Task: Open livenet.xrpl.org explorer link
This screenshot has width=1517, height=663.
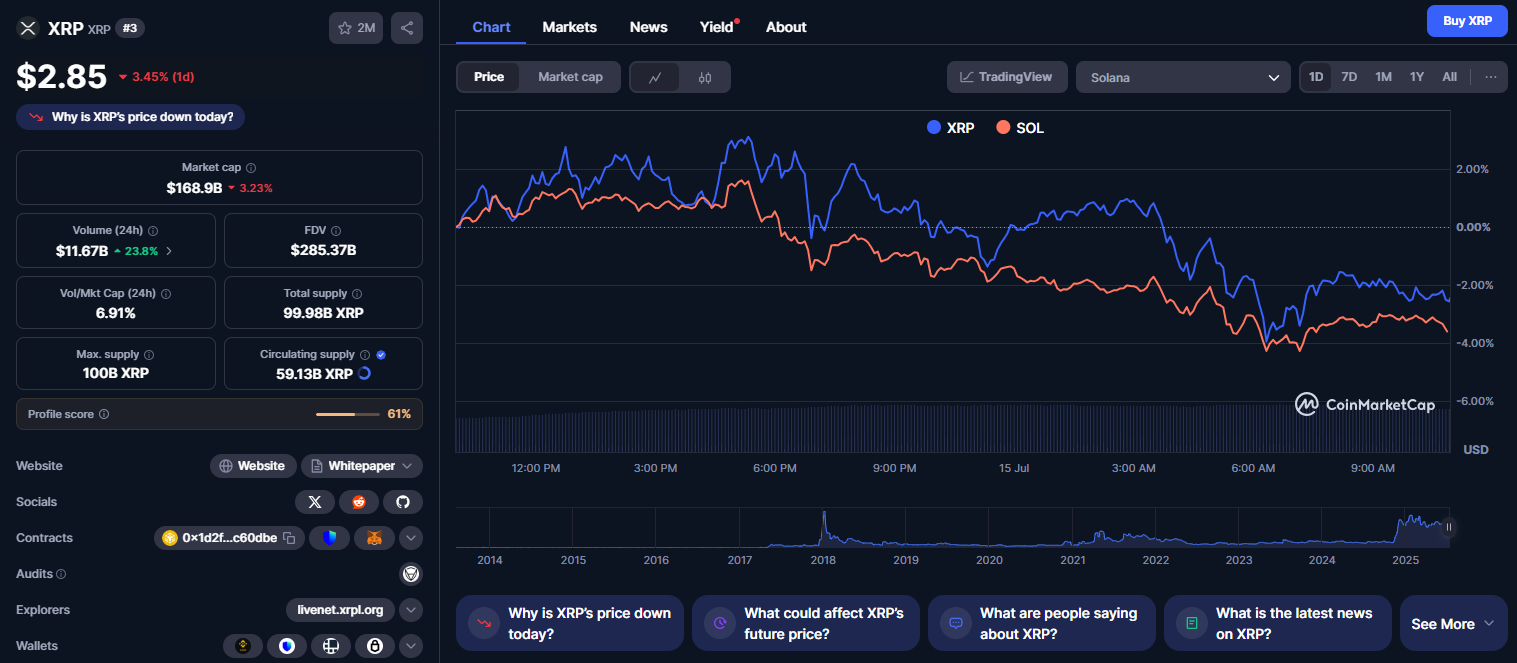Action: click(340, 610)
